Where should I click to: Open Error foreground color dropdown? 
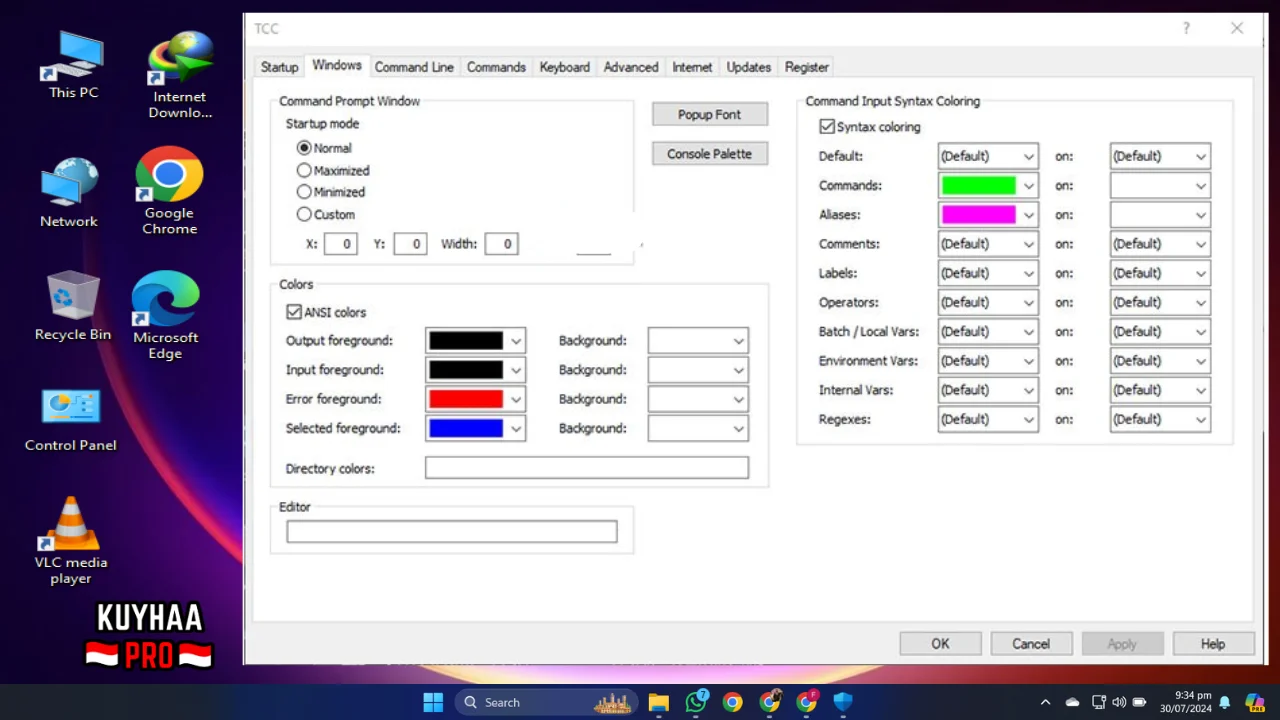[516, 399]
